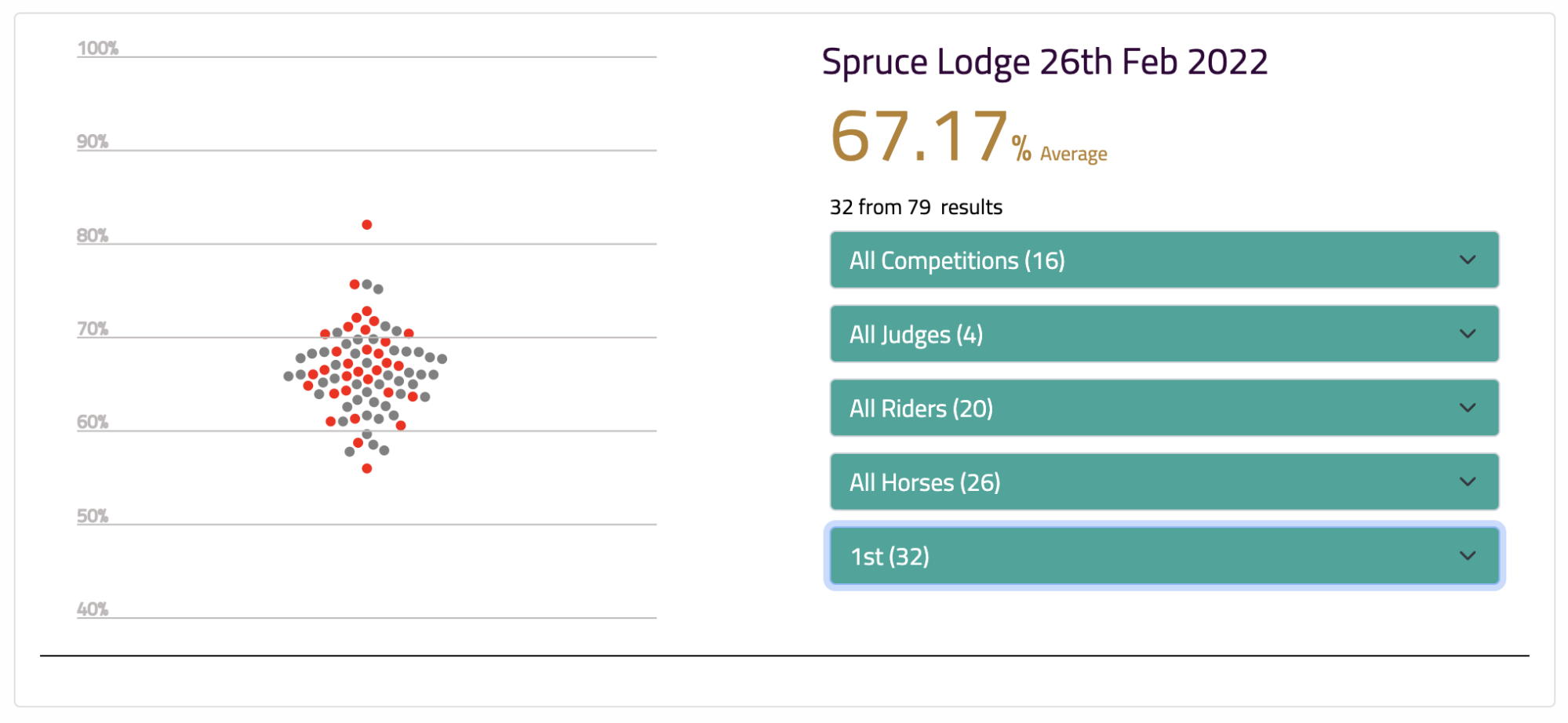The height and width of the screenshot is (723, 1568).
Task: Click the 67.17 average score value
Action: (x=918, y=137)
